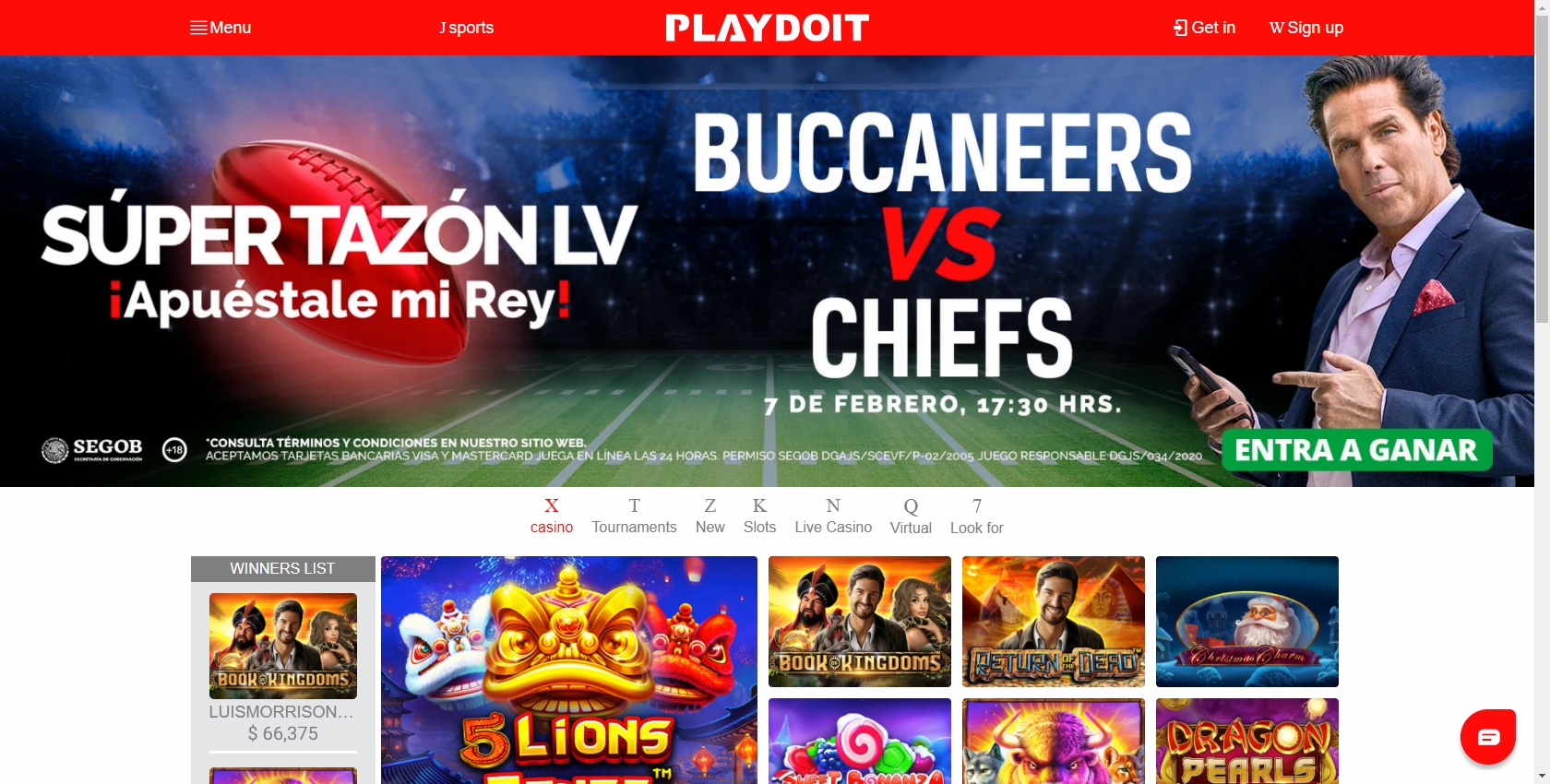
Task: Open the Live Casino icon
Action: [833, 505]
